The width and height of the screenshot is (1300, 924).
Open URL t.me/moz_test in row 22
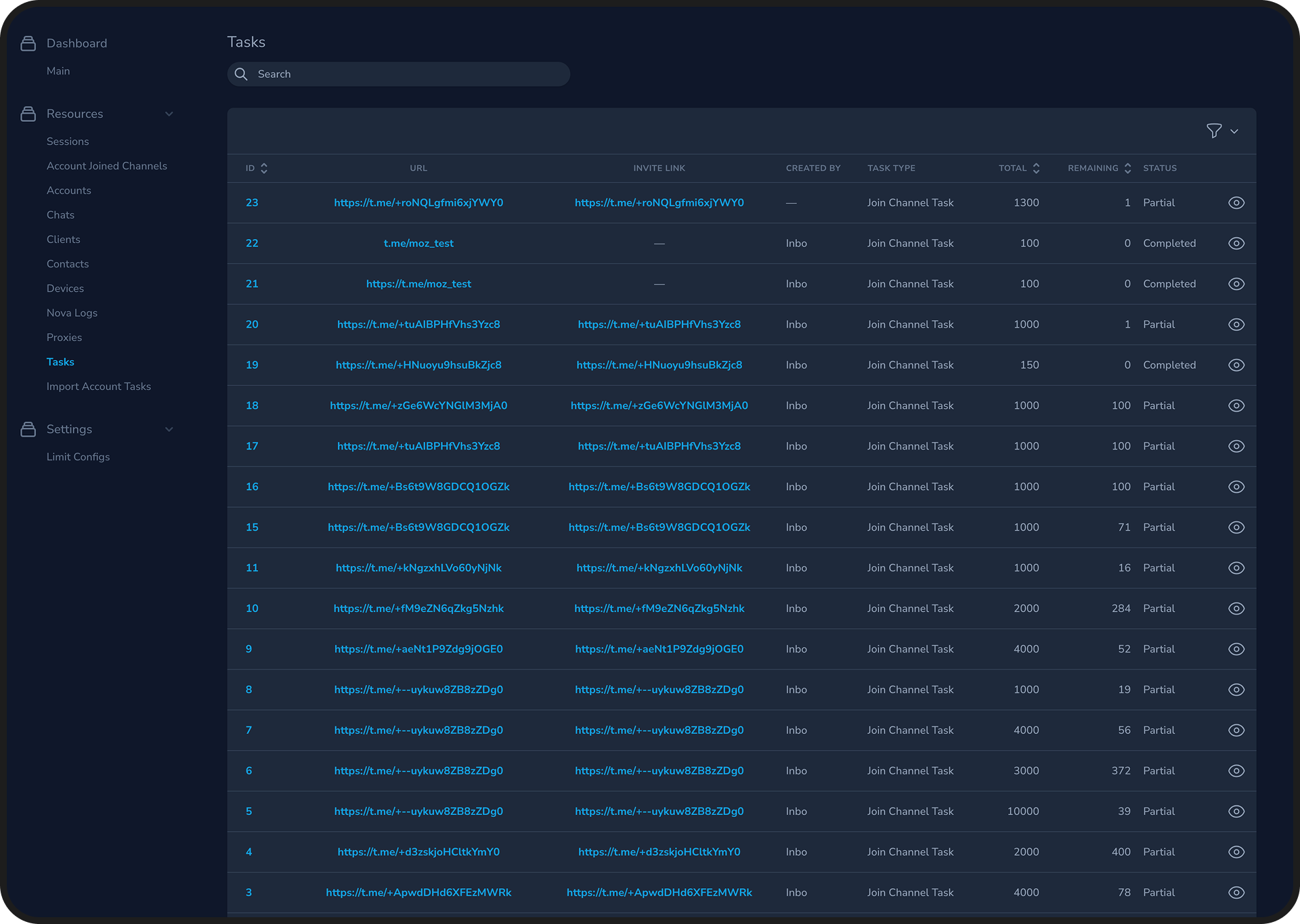point(418,244)
